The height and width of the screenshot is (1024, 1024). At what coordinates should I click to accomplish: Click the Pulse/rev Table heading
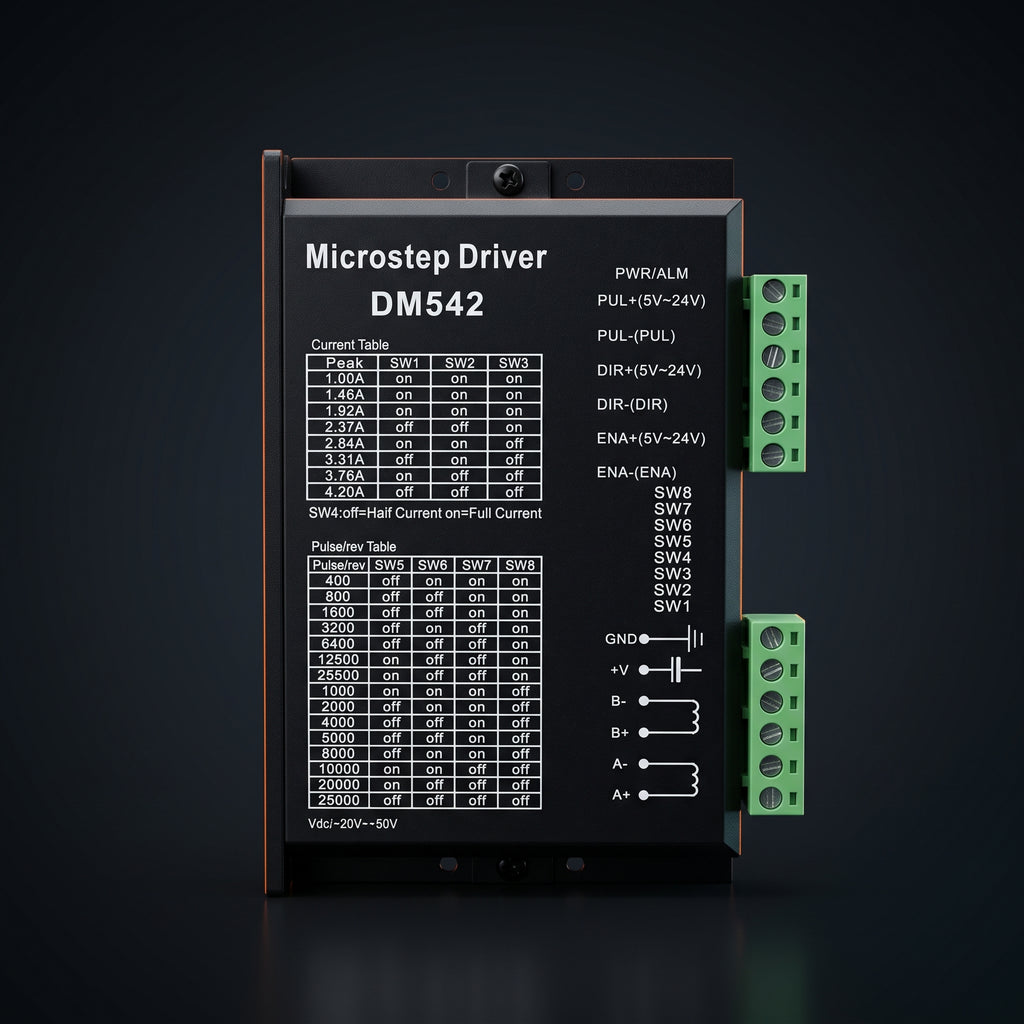pyautogui.click(x=353, y=546)
